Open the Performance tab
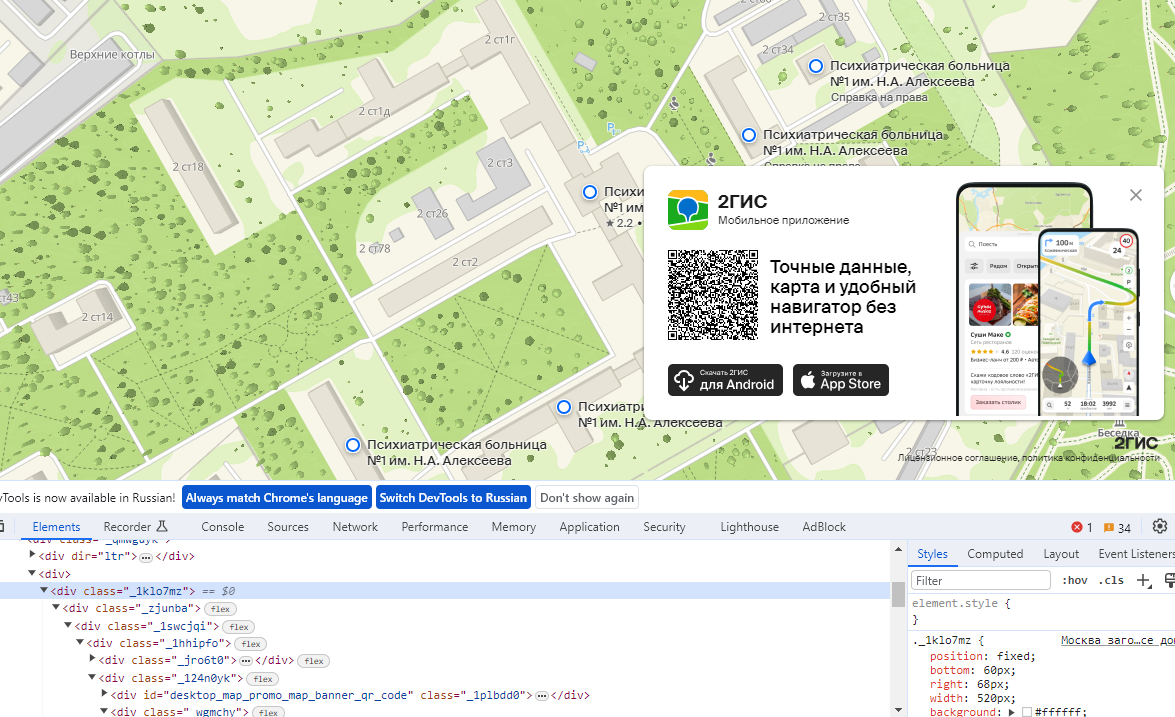Viewport: 1175px width, 717px height. pos(435,527)
